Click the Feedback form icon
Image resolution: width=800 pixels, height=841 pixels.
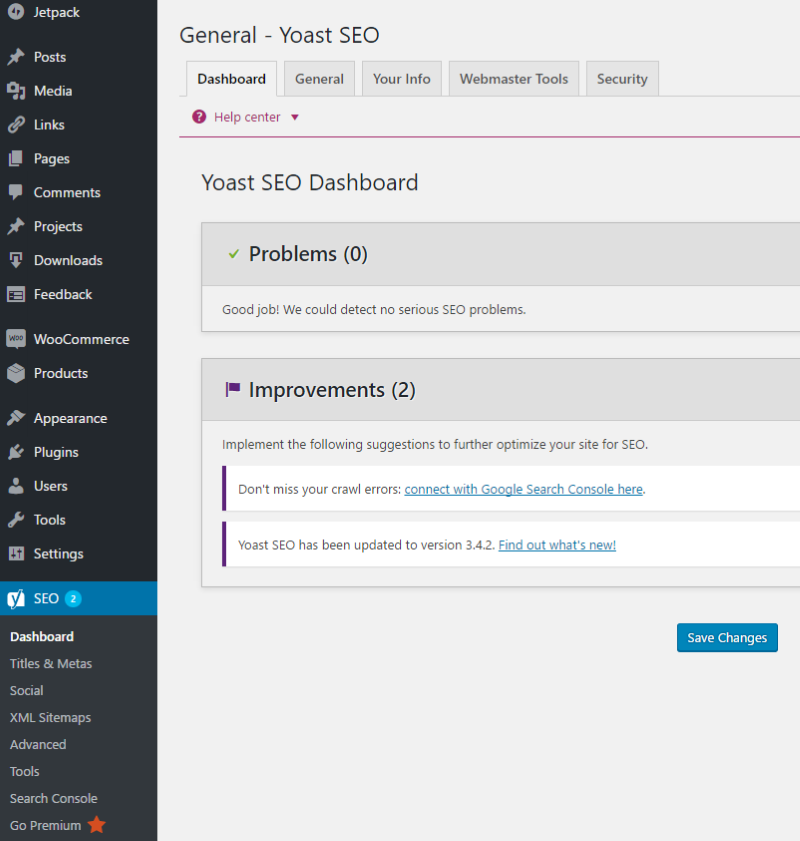(16, 294)
